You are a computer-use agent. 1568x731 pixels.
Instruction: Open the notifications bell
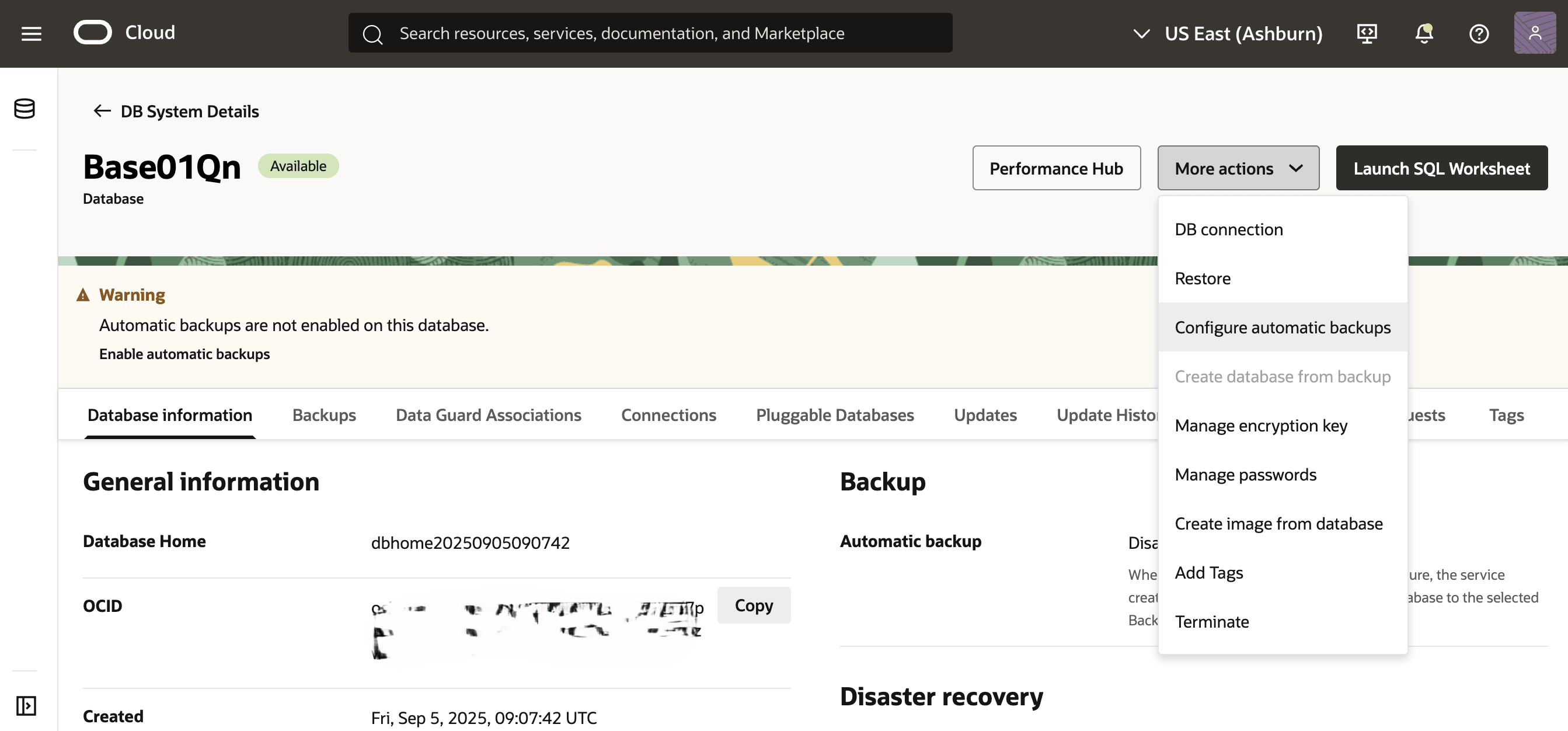[1424, 33]
